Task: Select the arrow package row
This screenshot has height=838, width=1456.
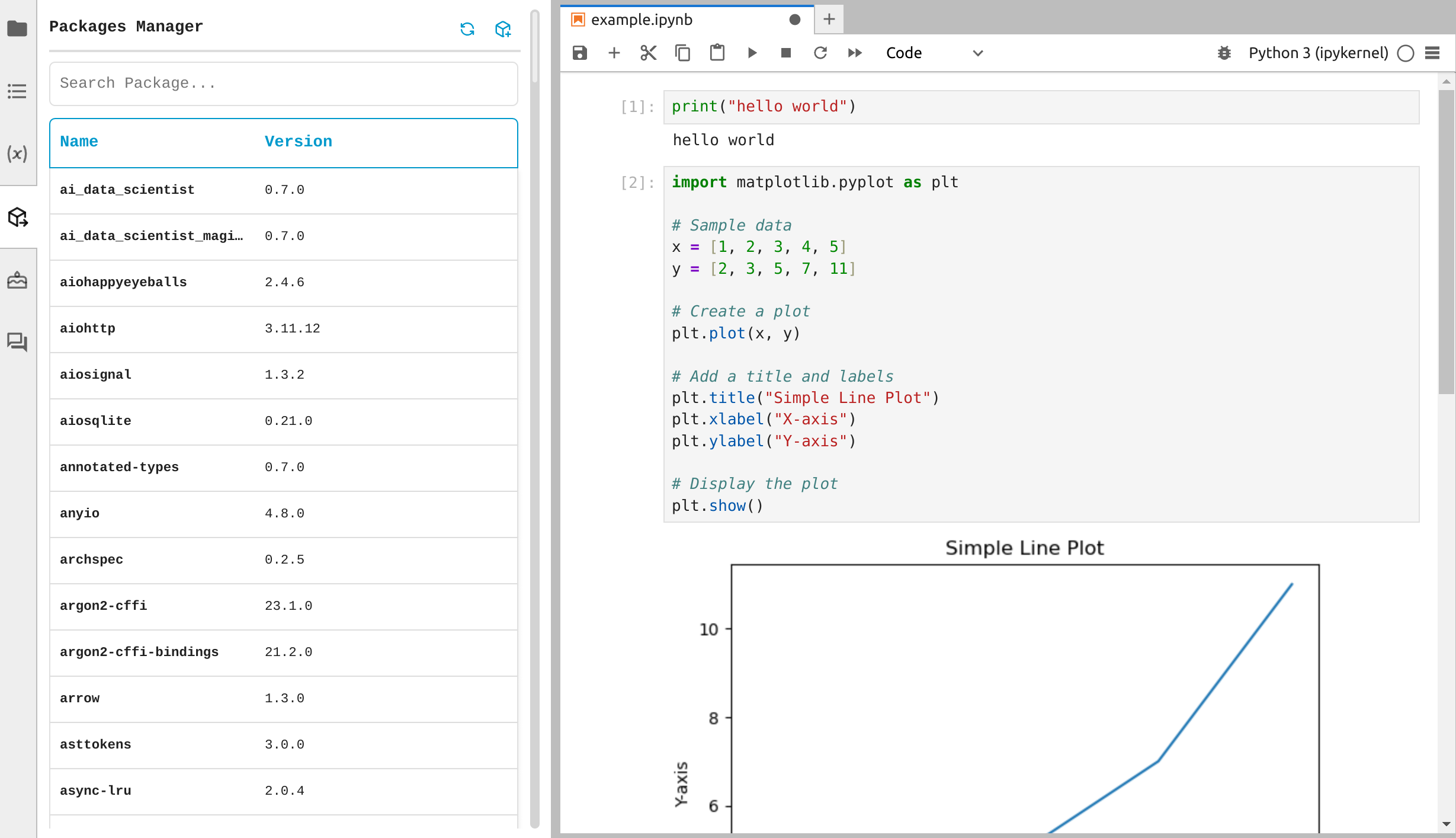Action: [284, 699]
